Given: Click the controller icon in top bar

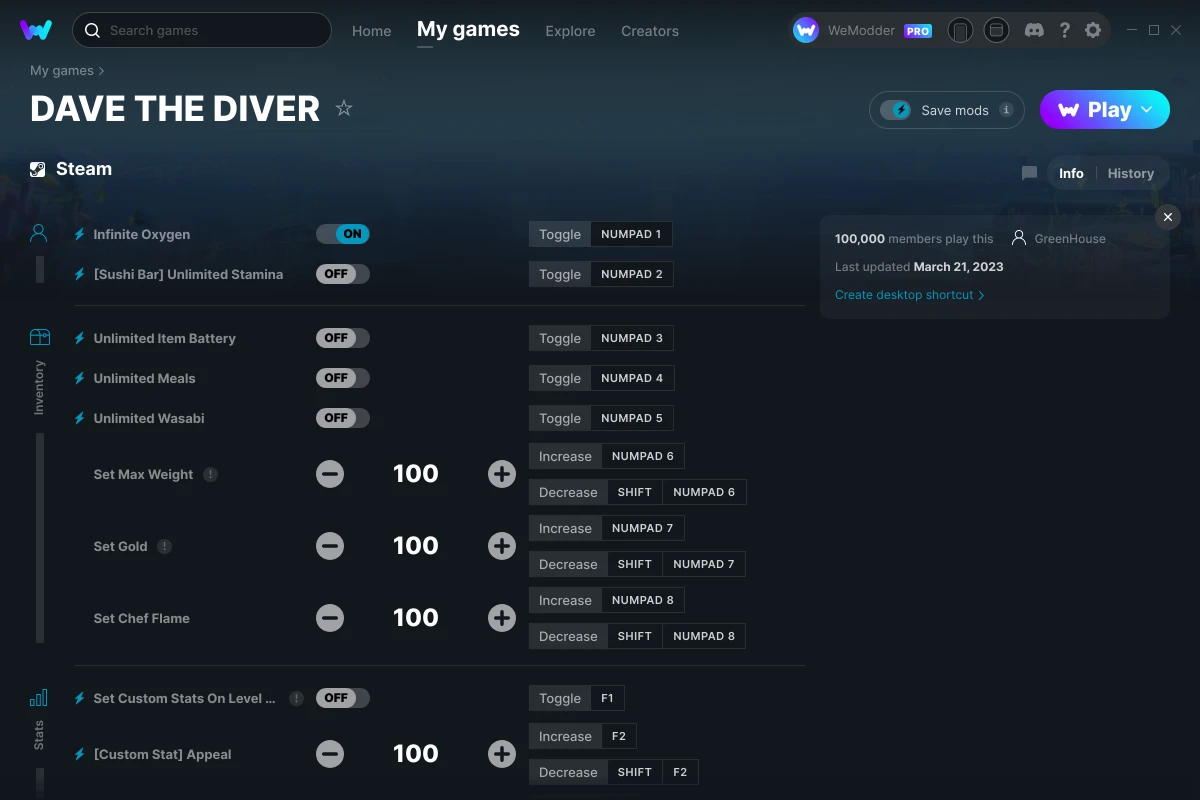Looking at the screenshot, I should point(960,30).
